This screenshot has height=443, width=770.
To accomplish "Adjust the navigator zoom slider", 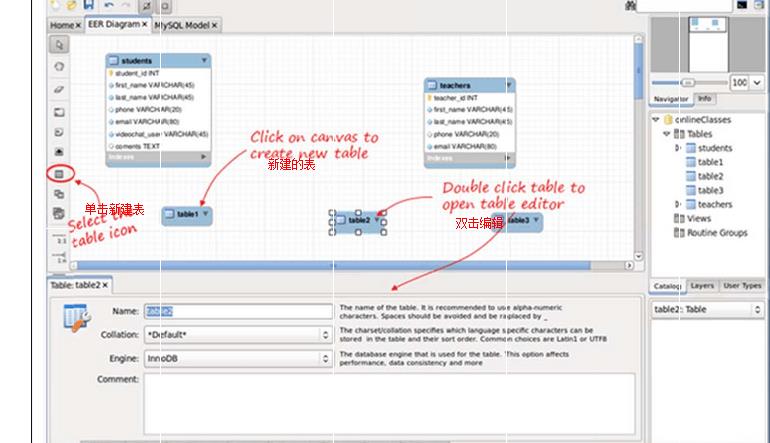I will (x=688, y=83).
